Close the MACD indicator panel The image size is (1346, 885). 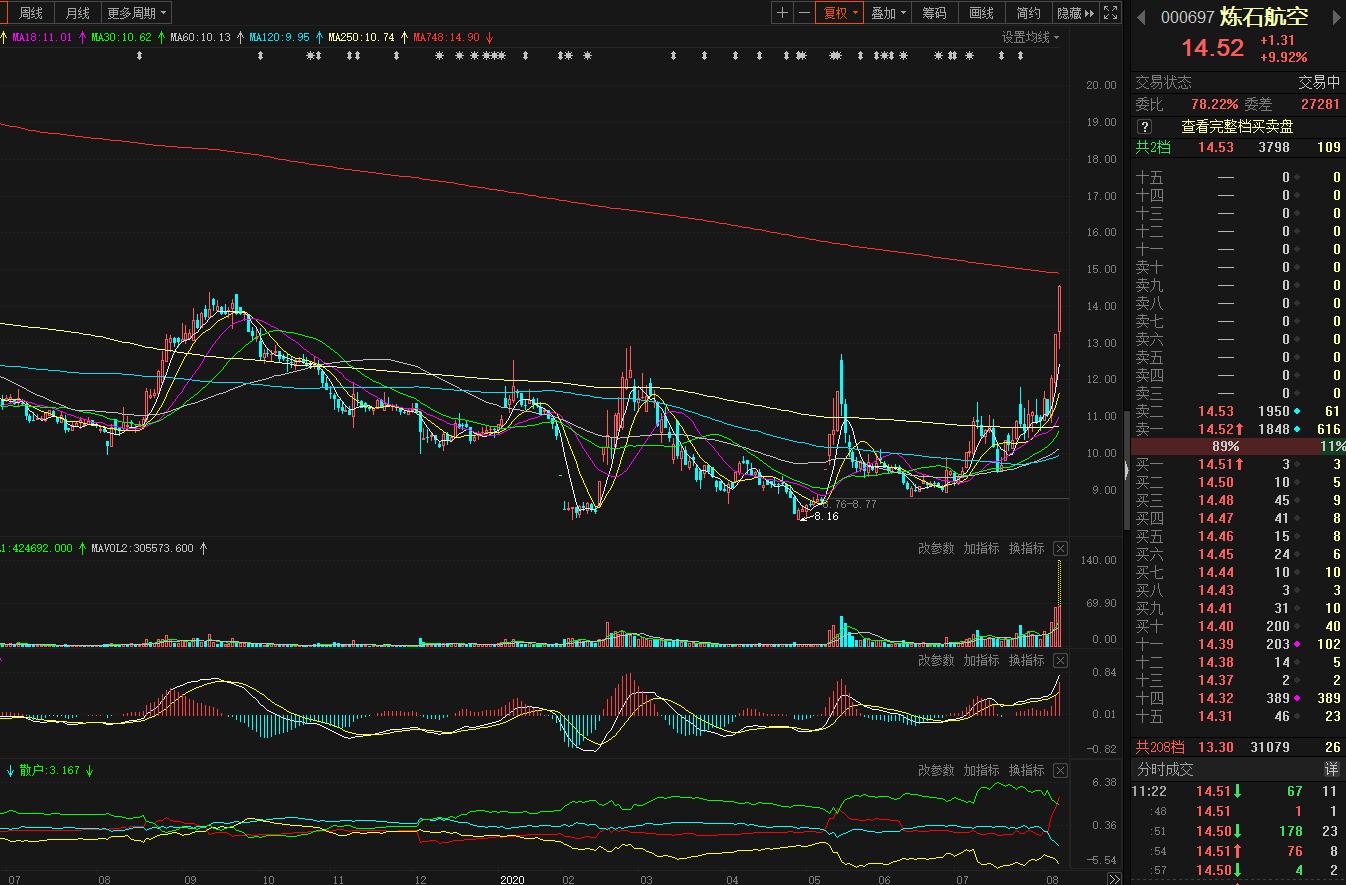[x=1060, y=661]
